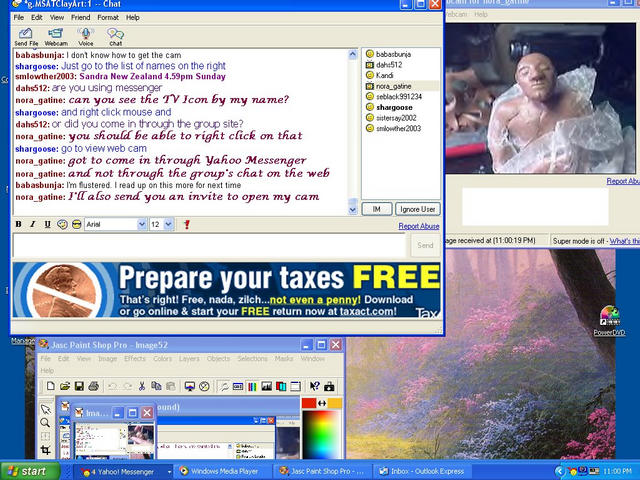Viewport: 640px width, 480px height.
Task: Toggle the layer palette red-cyan icon
Action: (x=281, y=386)
